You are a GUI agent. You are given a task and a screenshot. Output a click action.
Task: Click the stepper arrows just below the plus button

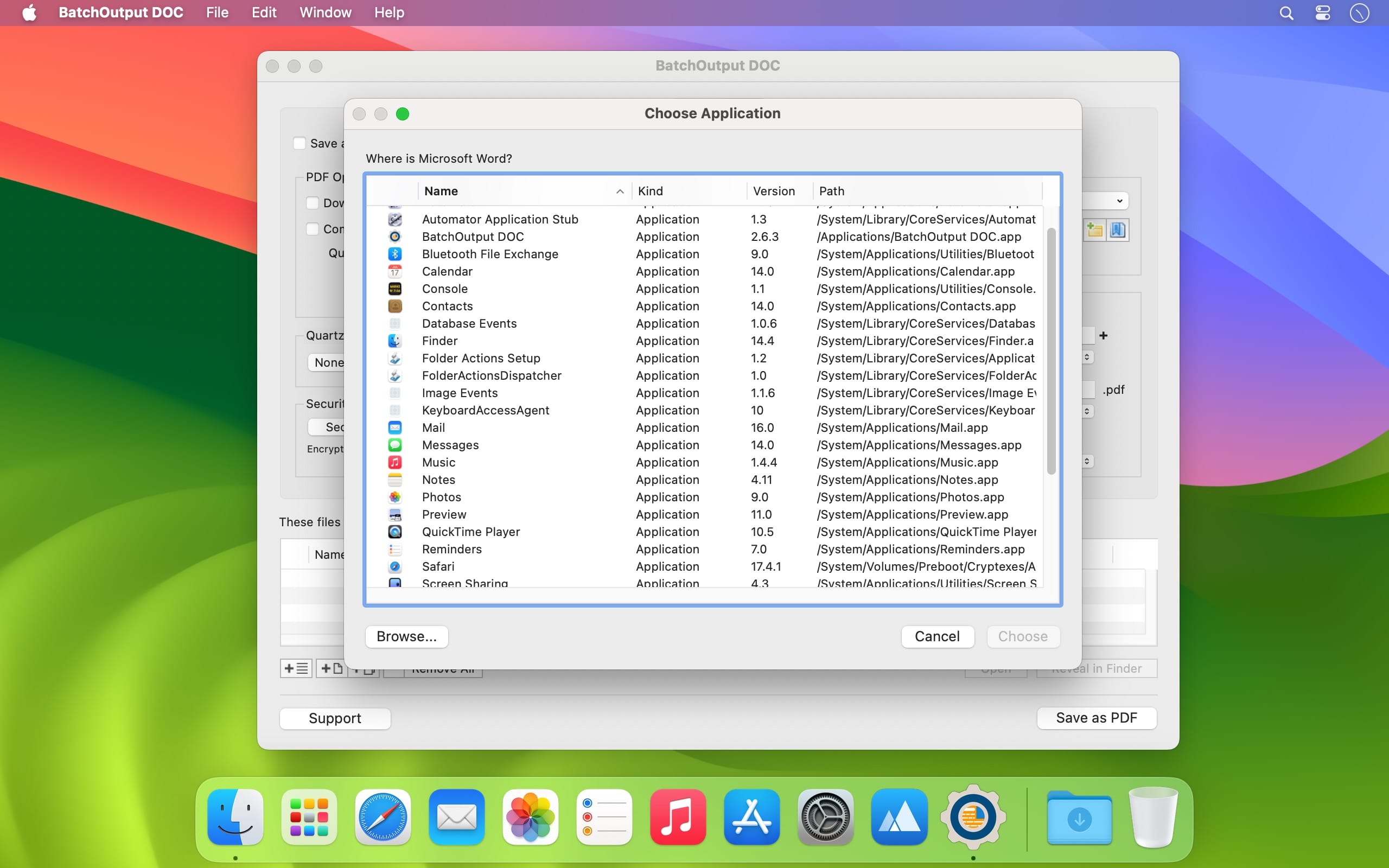[x=1087, y=357]
